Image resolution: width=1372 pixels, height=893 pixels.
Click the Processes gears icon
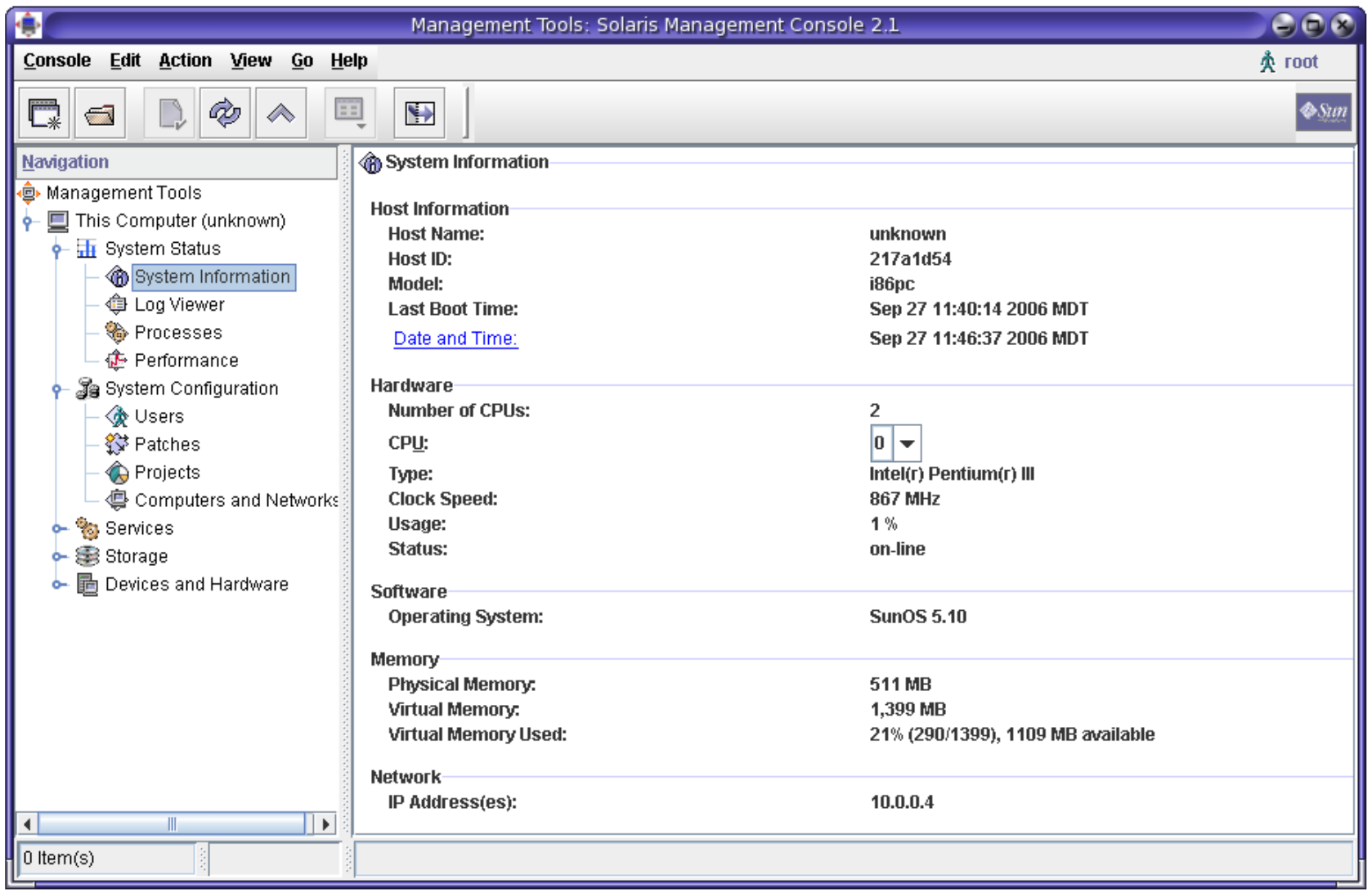[x=117, y=333]
